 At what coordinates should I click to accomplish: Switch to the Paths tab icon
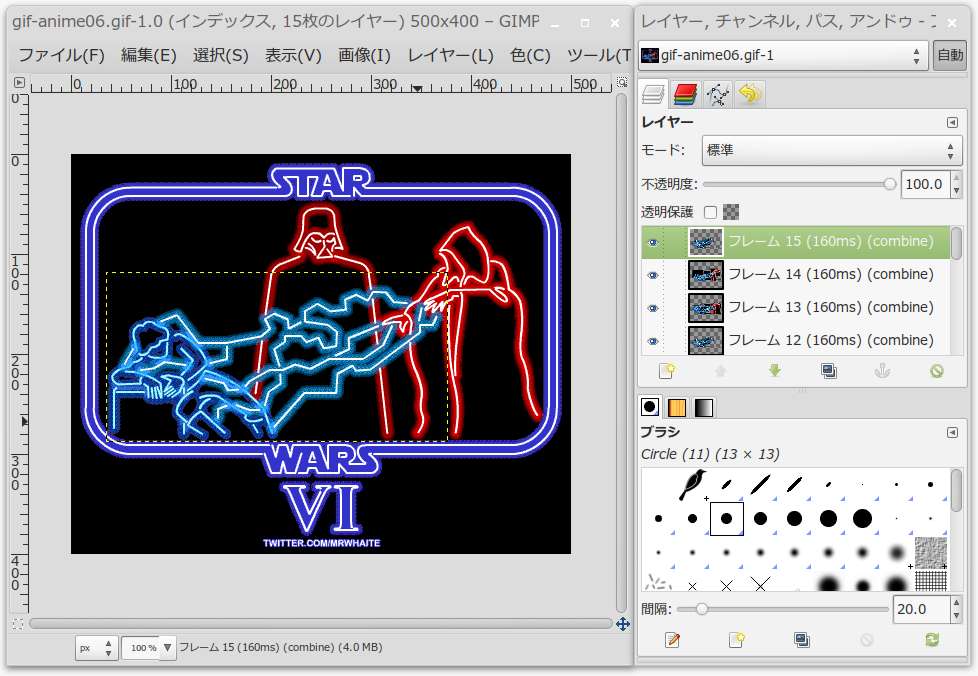tap(717, 94)
